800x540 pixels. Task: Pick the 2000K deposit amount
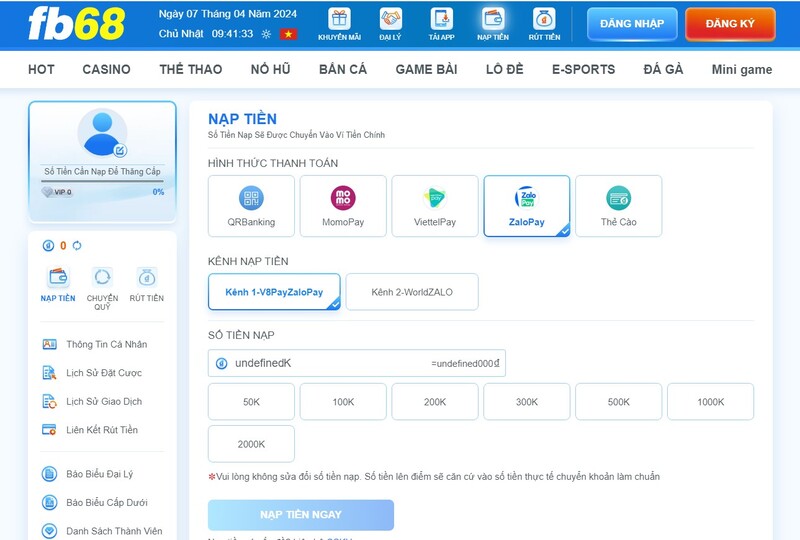point(252,444)
